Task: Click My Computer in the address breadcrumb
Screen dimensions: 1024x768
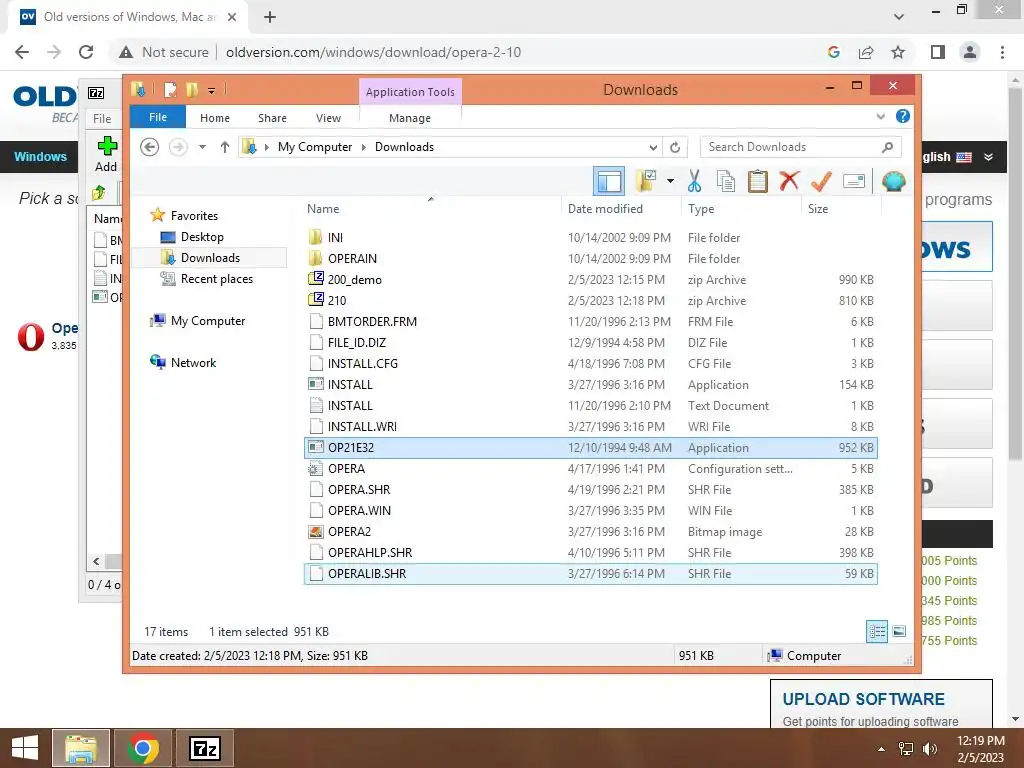Action: 315,147
